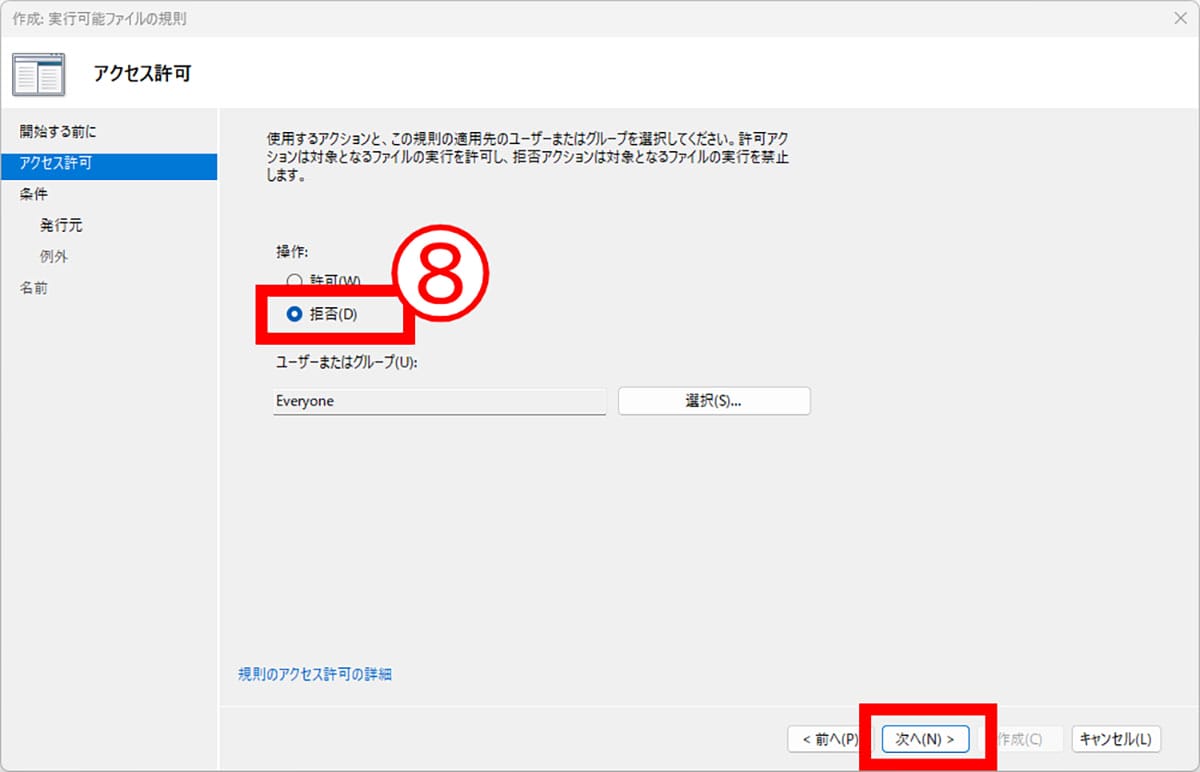1200x772 pixels.
Task: Open the 発行元 sub-step
Action: tap(61, 226)
